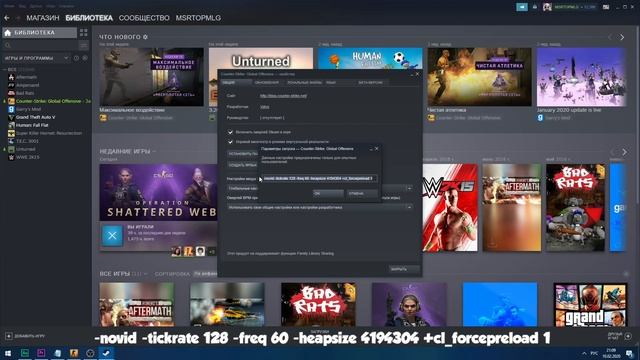Expand the НЕДАВНИЕ ИГРЫ header

tap(127, 151)
